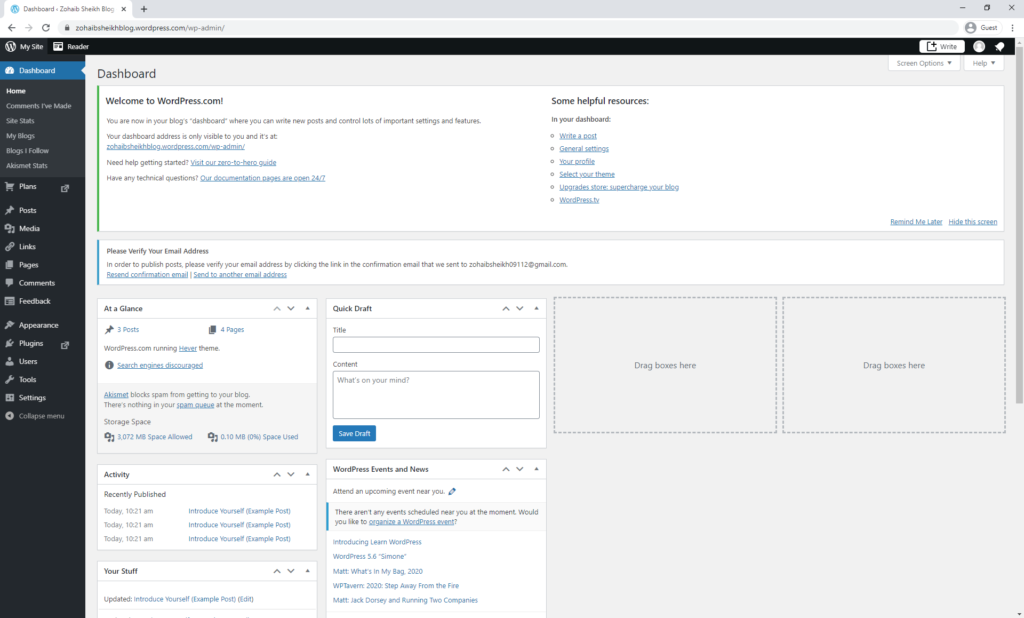Open the 3 Posts link
The image size is (1024, 618).
click(x=128, y=330)
